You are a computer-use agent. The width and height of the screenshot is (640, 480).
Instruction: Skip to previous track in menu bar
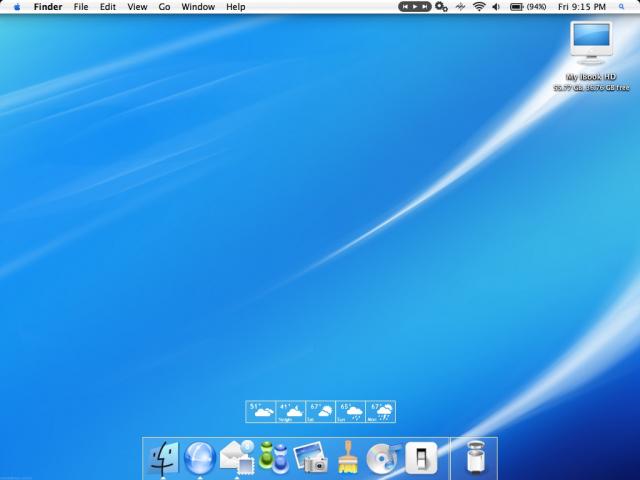pos(405,7)
